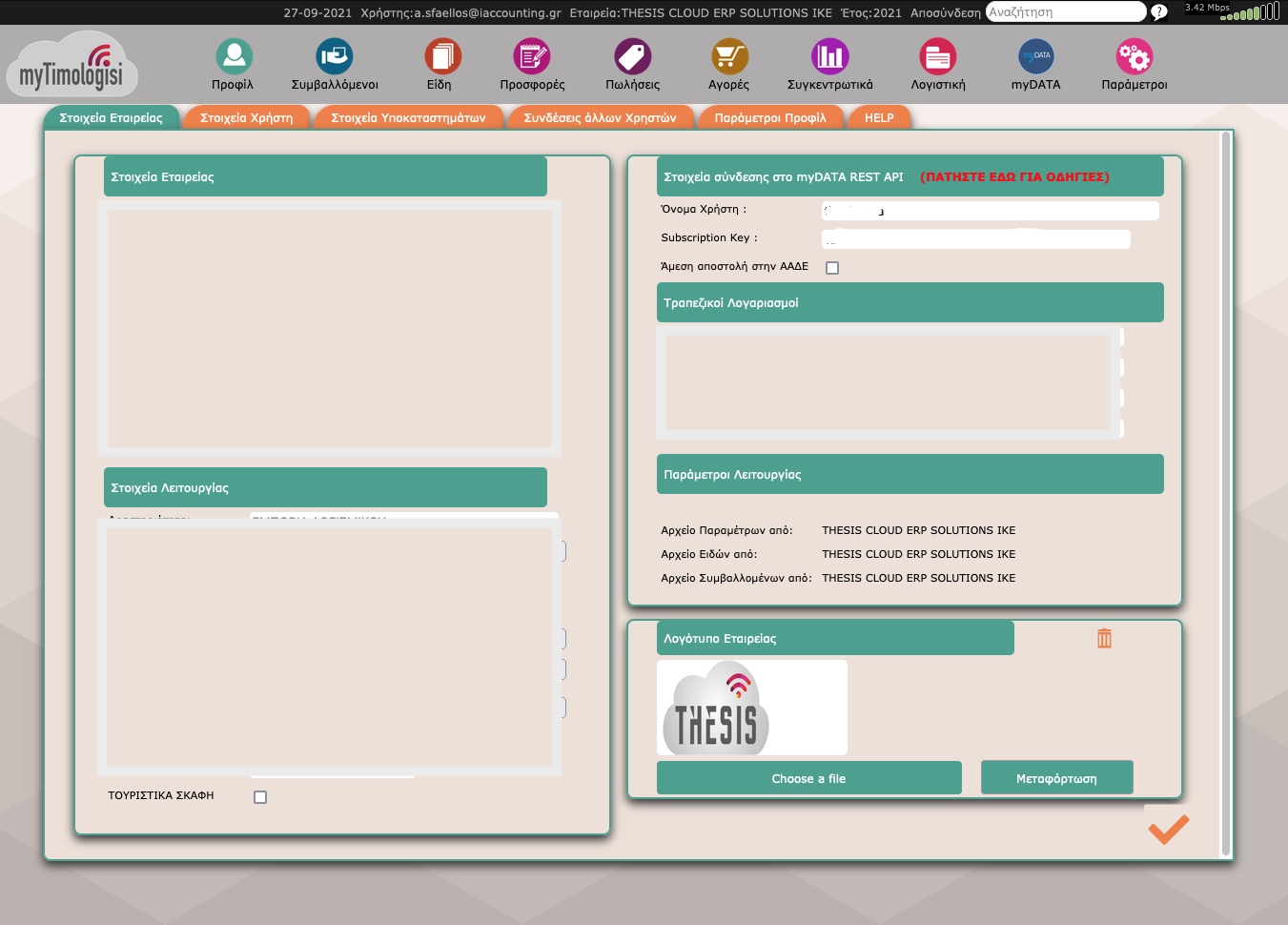1288x925 pixels.
Task: Click the Αναζήτηση search box
Action: [x=1064, y=12]
